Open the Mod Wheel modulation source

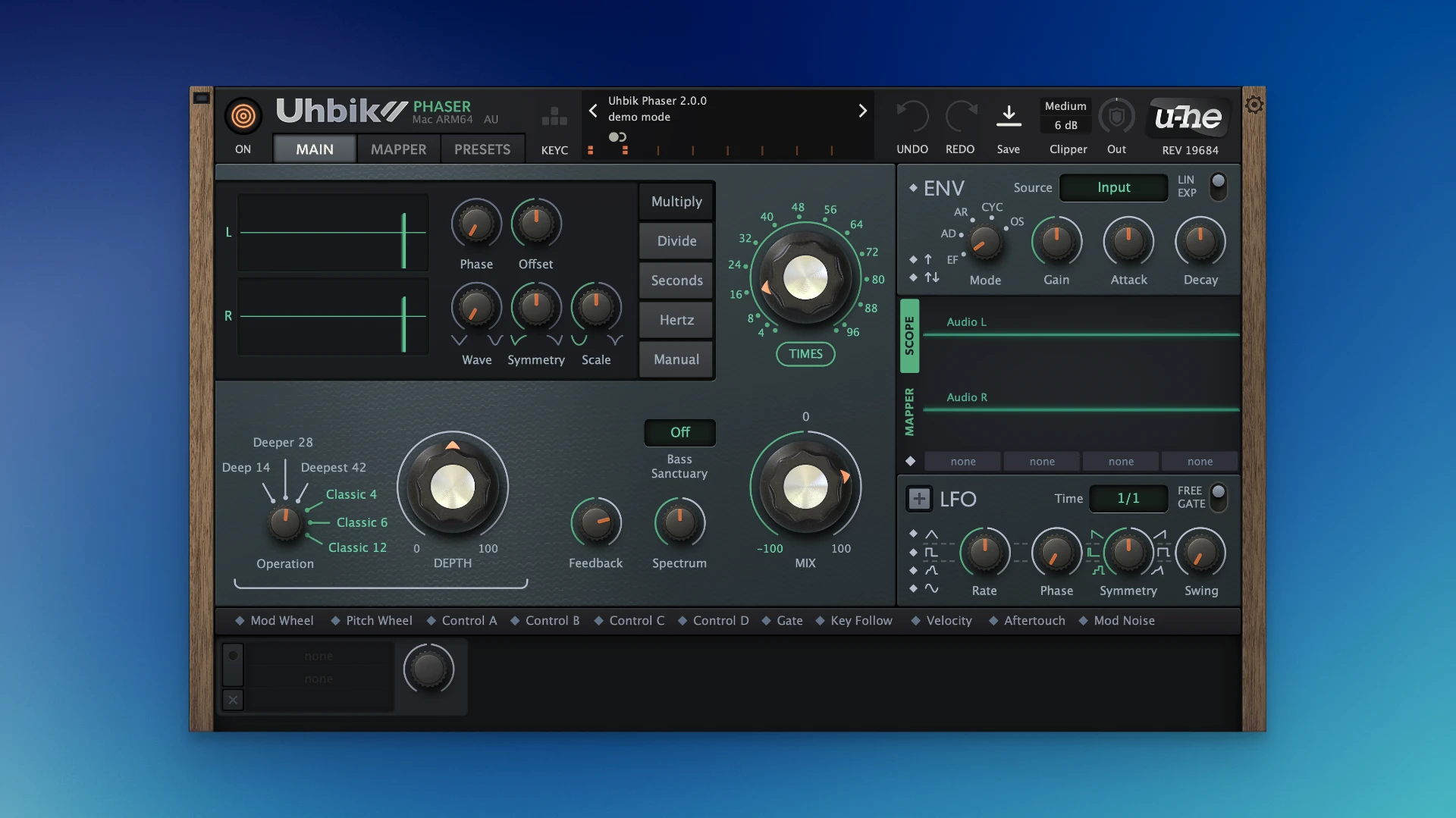(x=274, y=620)
